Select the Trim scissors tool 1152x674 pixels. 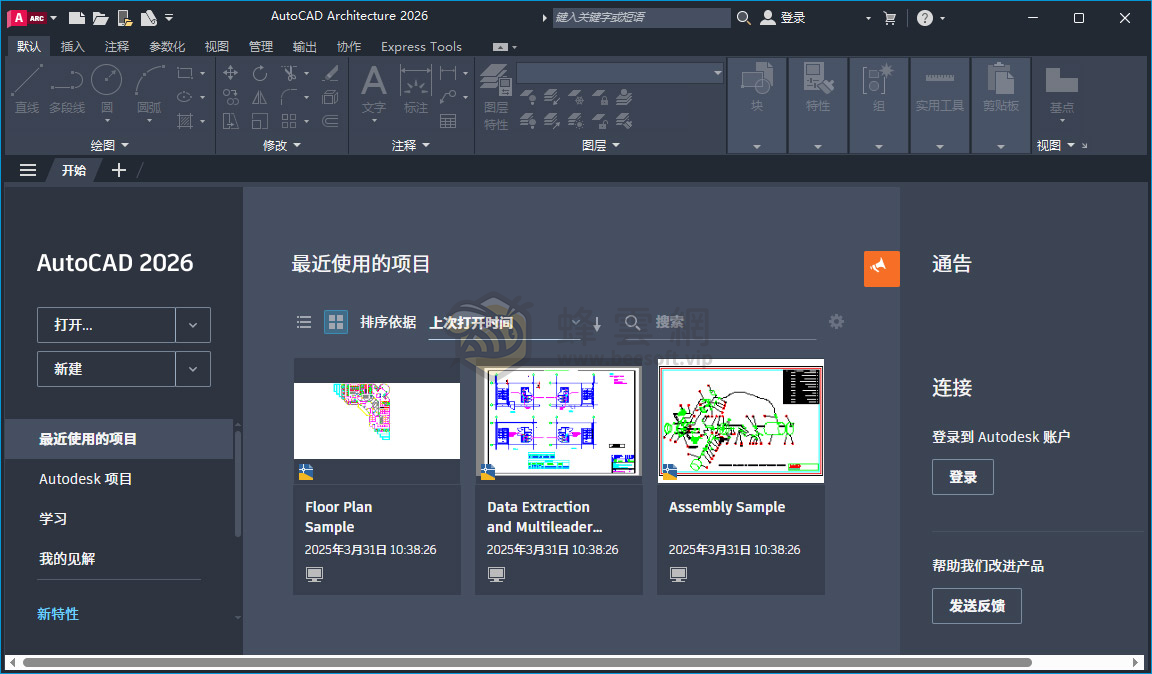coord(289,73)
